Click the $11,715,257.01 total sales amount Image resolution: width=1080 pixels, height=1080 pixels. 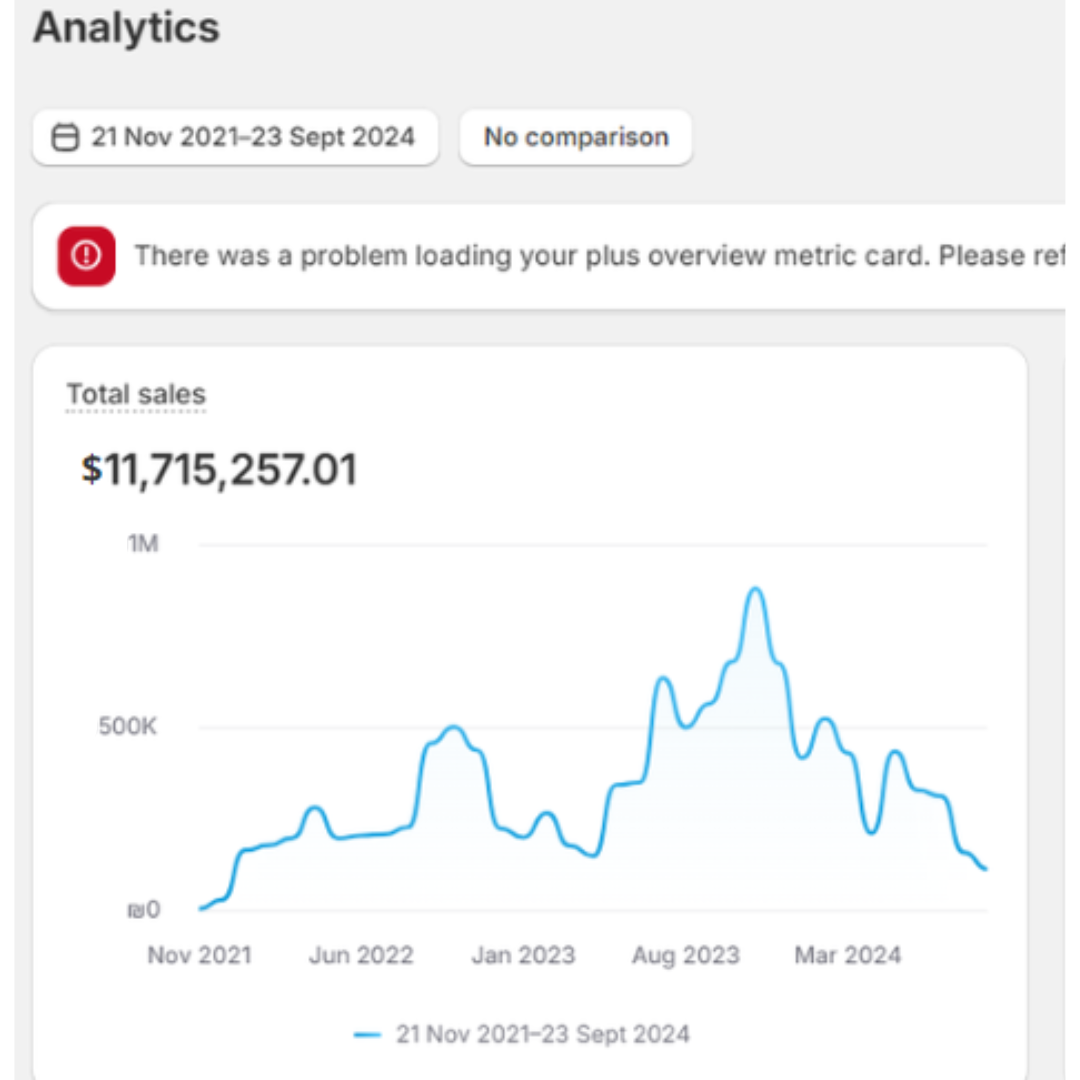pyautogui.click(x=219, y=469)
